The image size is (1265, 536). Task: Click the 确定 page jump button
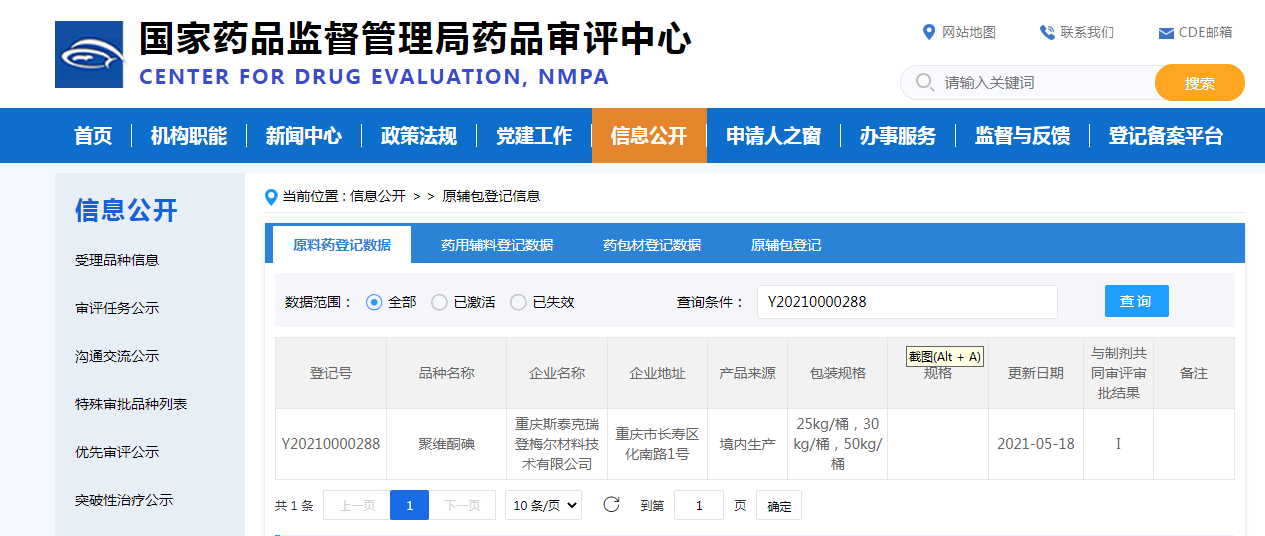pos(778,506)
